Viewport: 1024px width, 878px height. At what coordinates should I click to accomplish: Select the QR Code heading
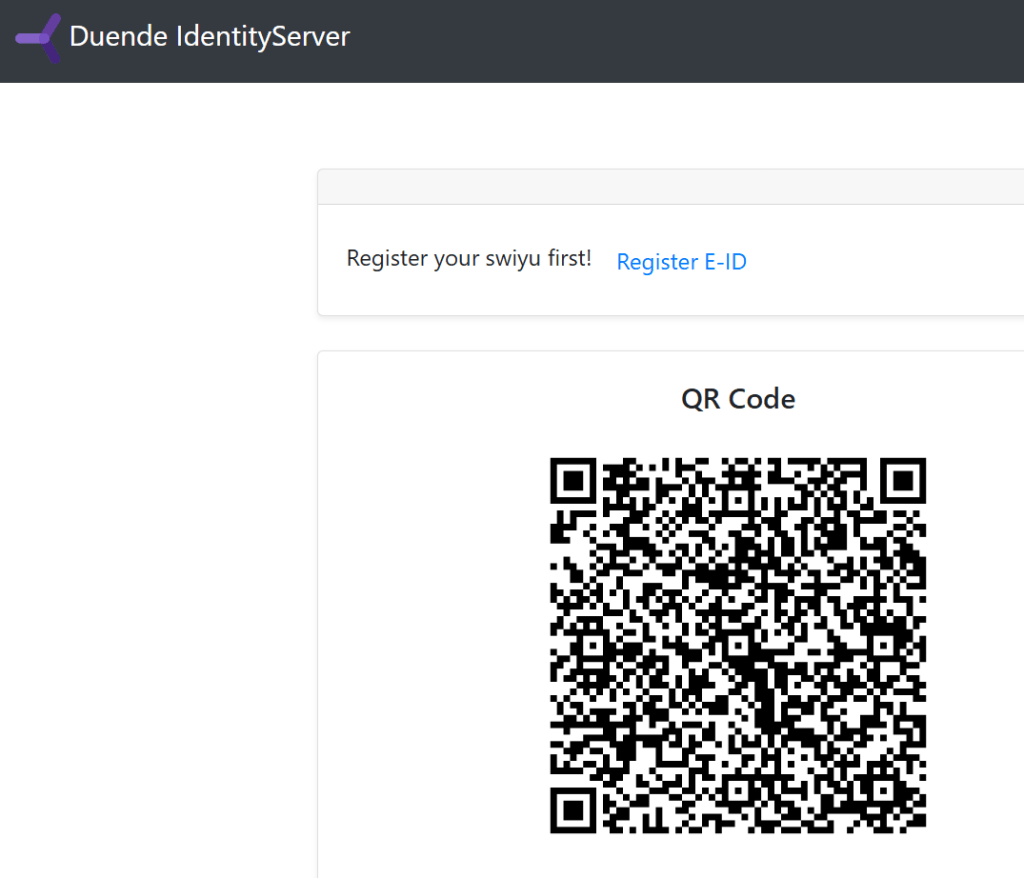(738, 399)
